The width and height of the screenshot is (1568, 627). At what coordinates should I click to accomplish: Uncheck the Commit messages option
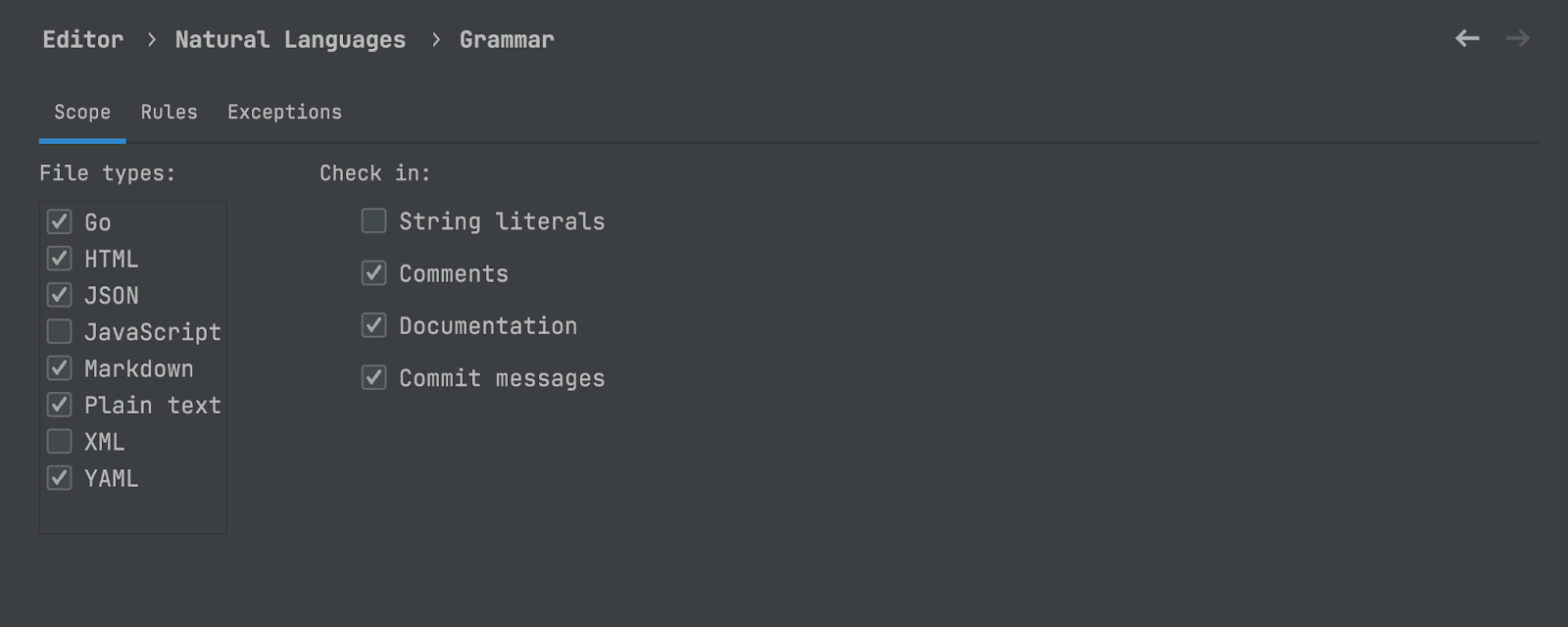(373, 378)
